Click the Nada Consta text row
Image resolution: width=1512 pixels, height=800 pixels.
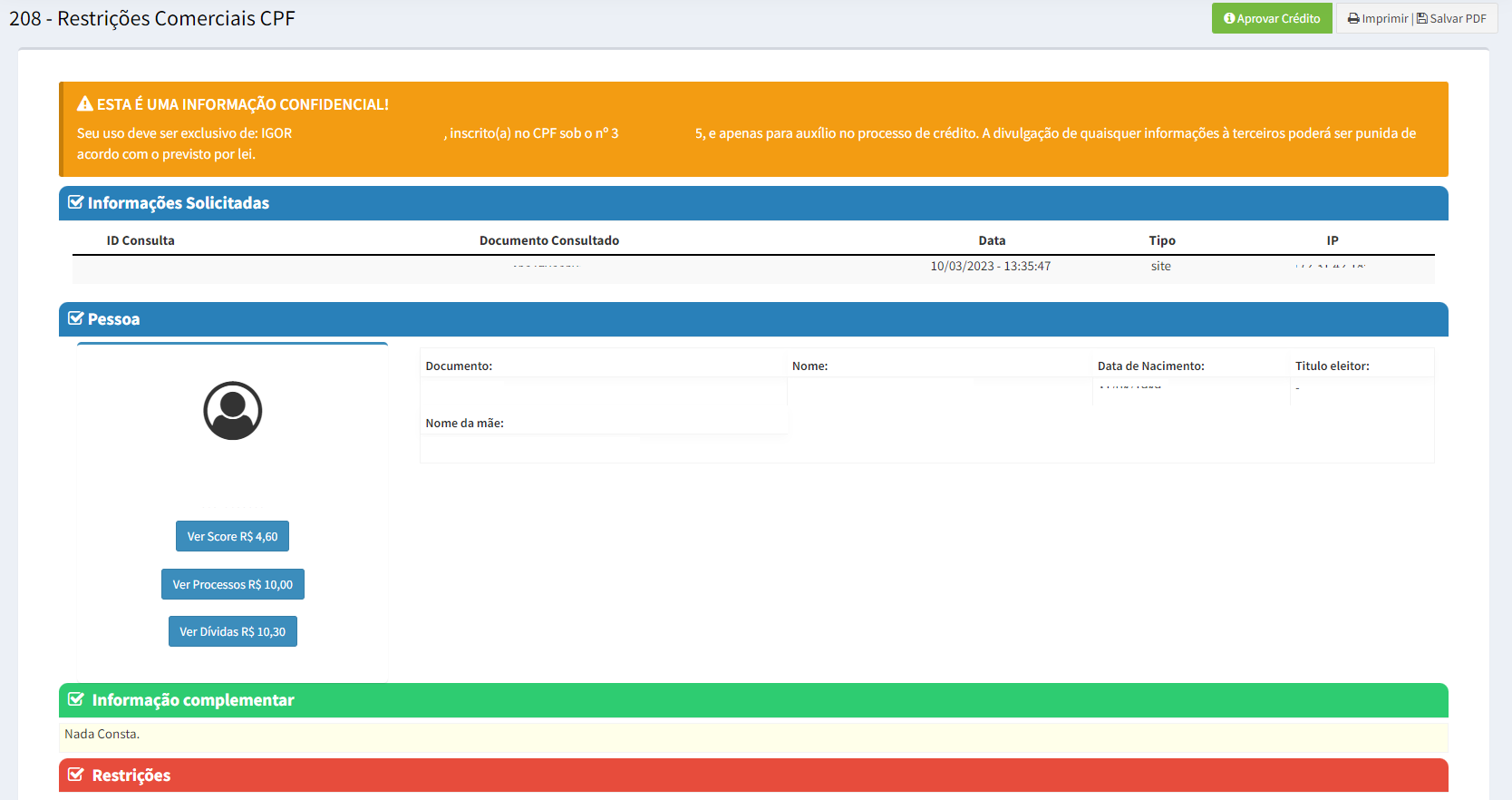tap(102, 734)
